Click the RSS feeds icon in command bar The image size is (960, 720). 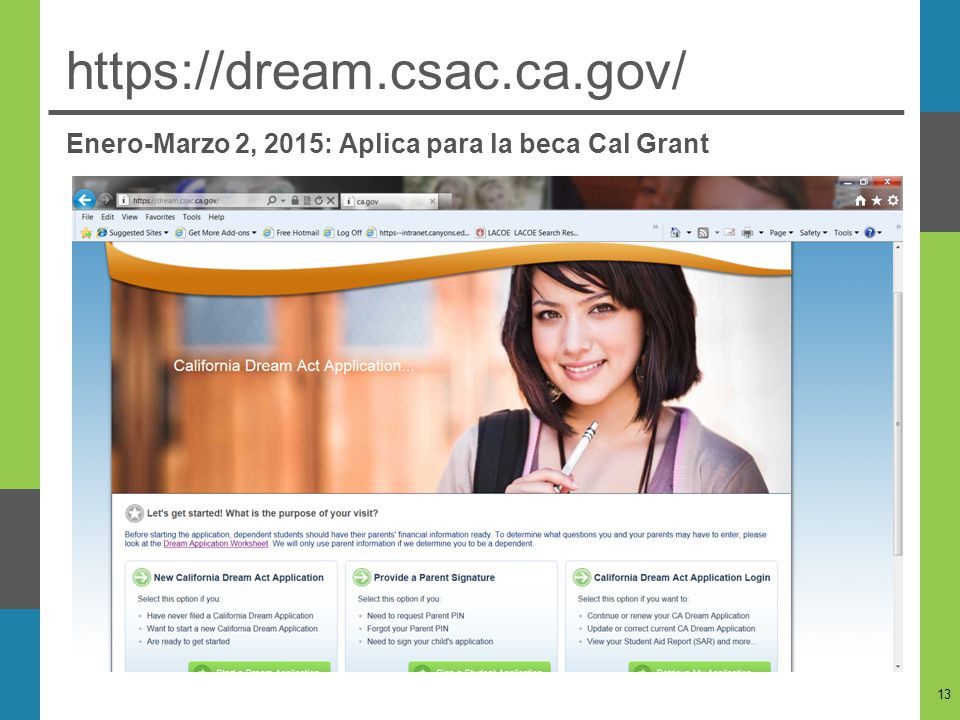(703, 233)
